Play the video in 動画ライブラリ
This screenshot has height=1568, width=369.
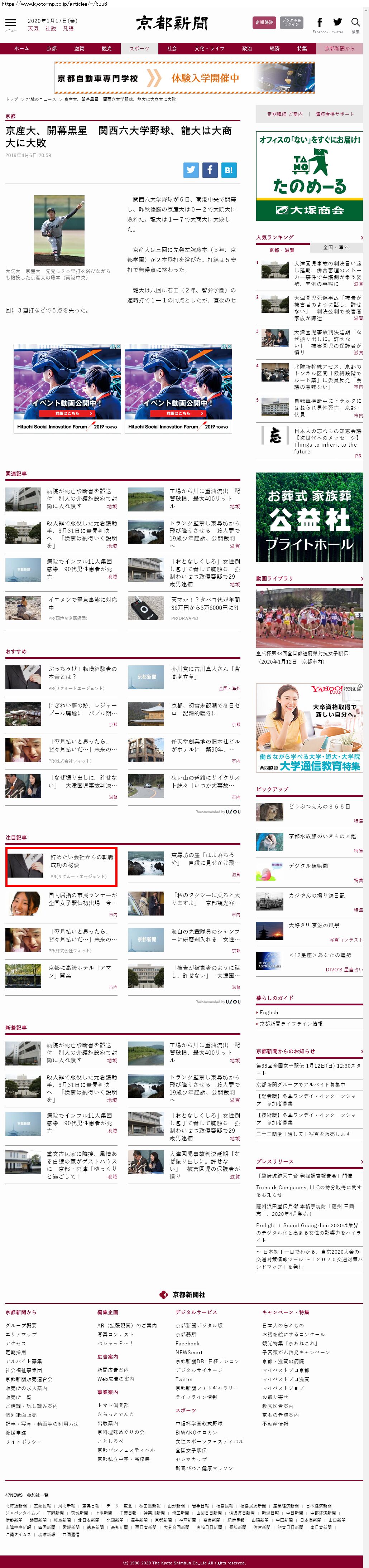pos(309,618)
